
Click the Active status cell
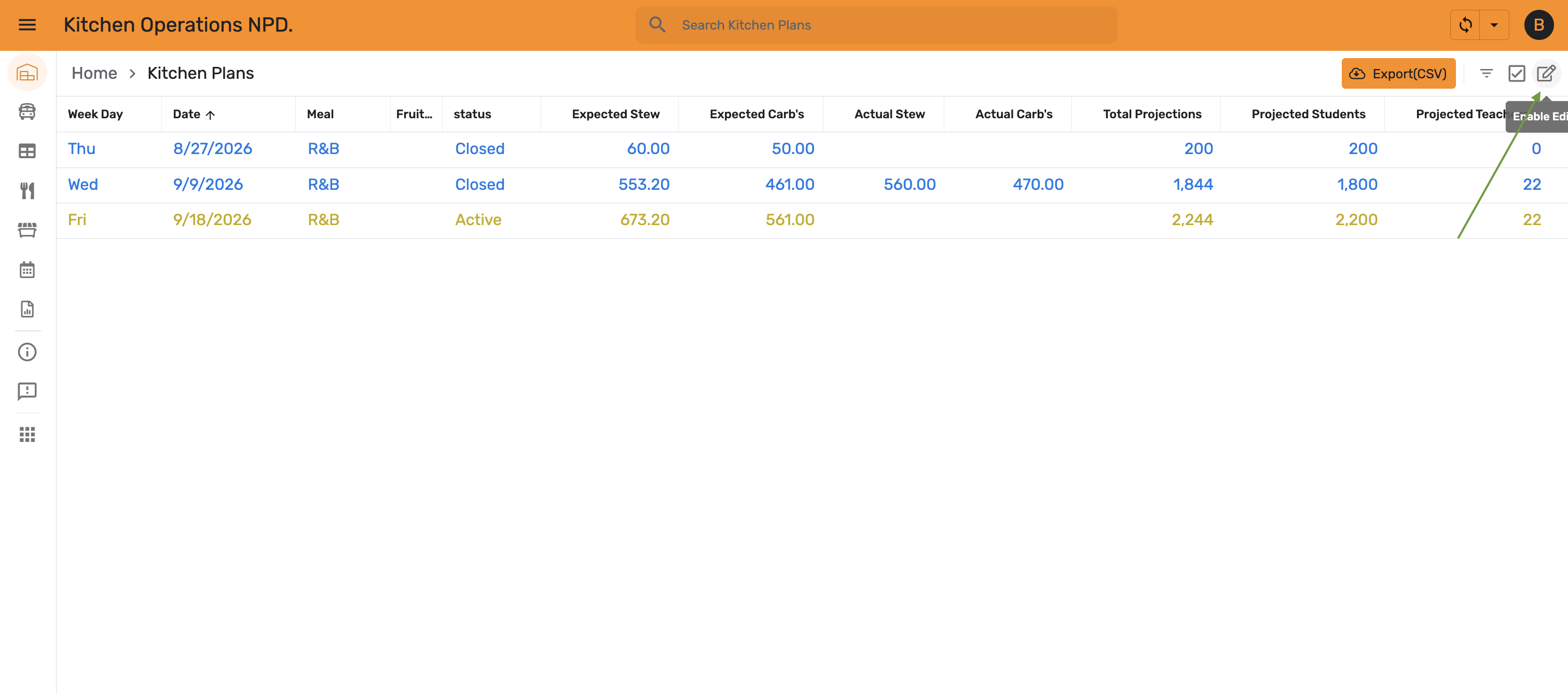pos(478,220)
